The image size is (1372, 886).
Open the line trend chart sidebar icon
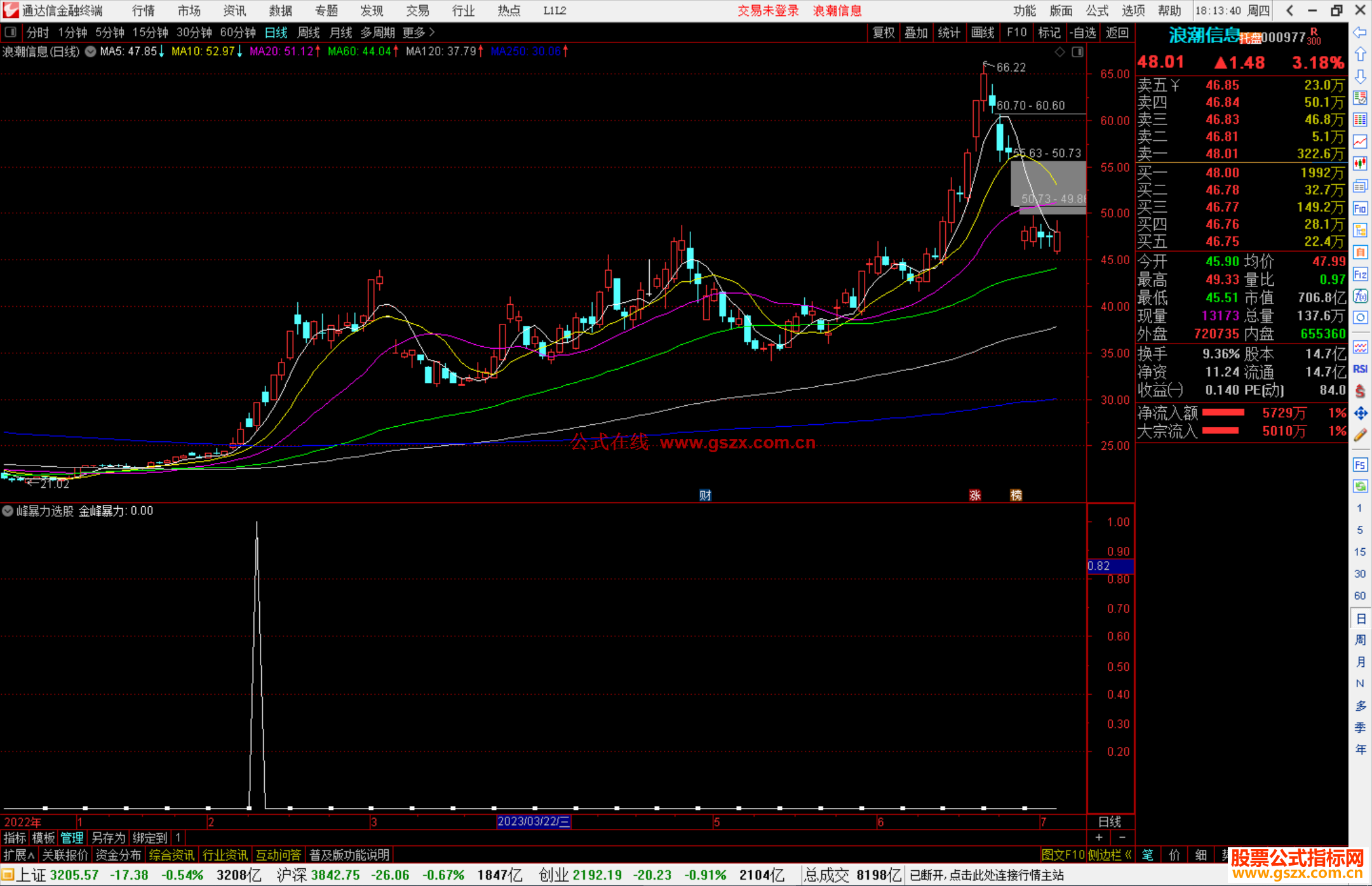pos(1360,141)
